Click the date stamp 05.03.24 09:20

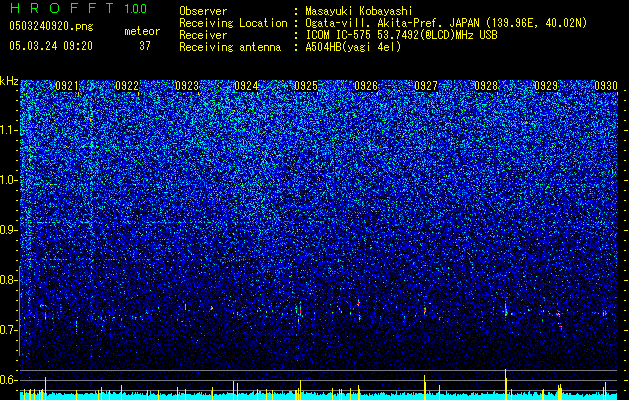(x=51, y=46)
